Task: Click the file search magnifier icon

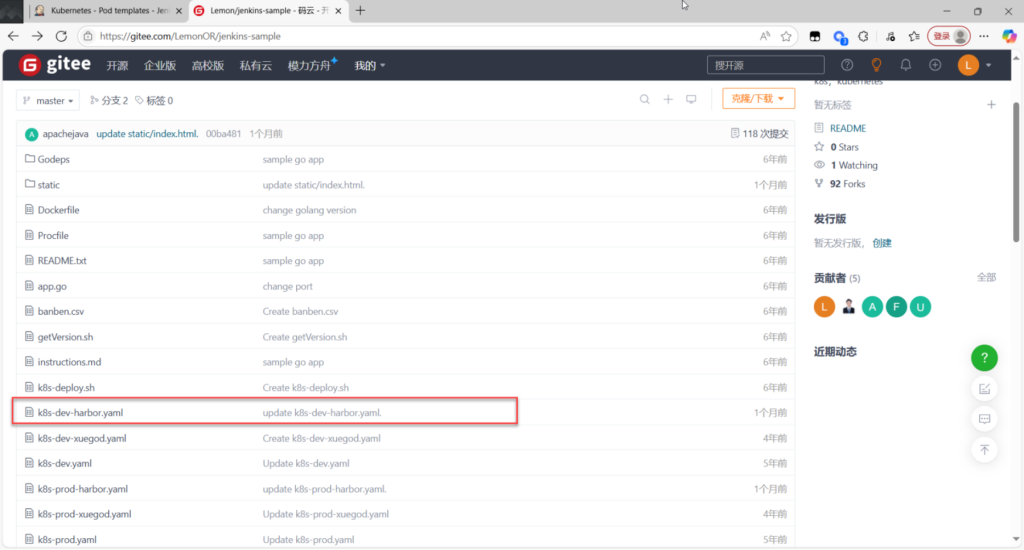Action: coord(645,100)
